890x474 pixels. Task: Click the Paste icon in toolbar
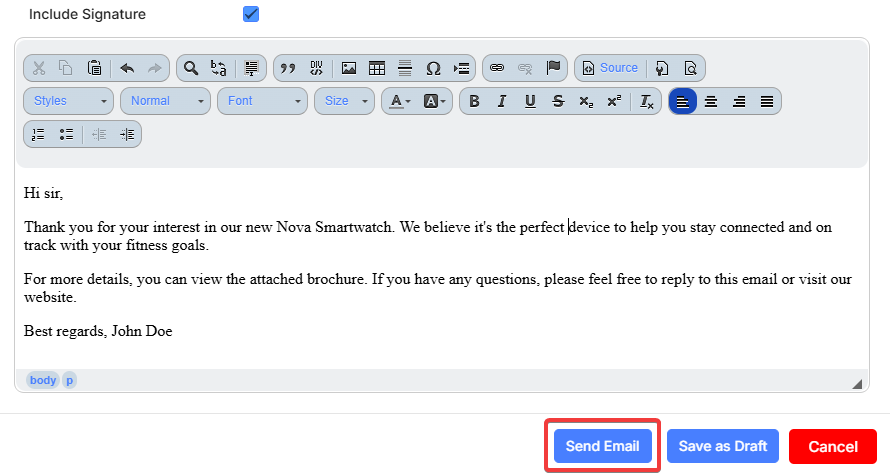click(x=94, y=68)
